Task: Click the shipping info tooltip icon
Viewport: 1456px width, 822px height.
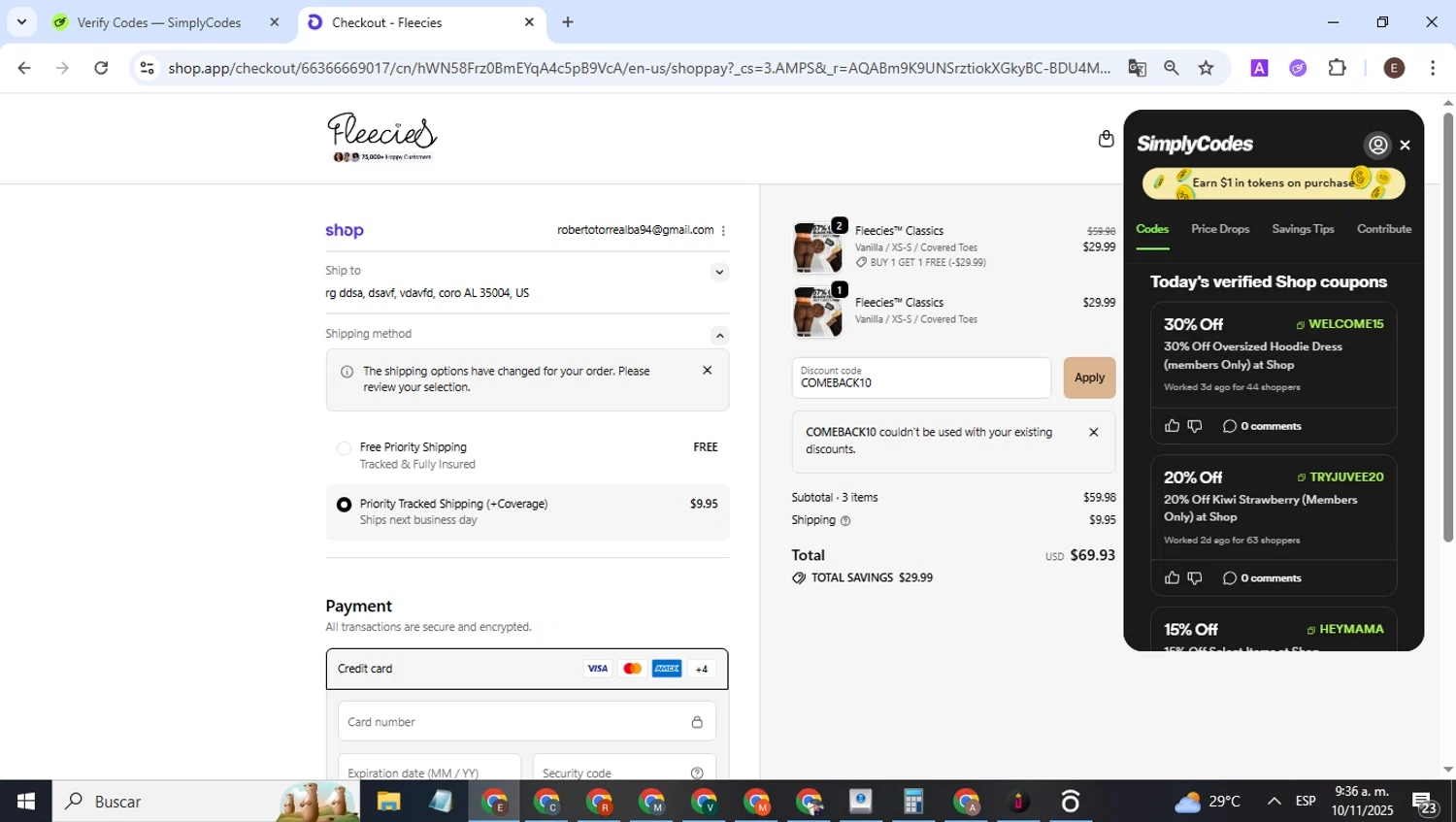Action: click(844, 520)
